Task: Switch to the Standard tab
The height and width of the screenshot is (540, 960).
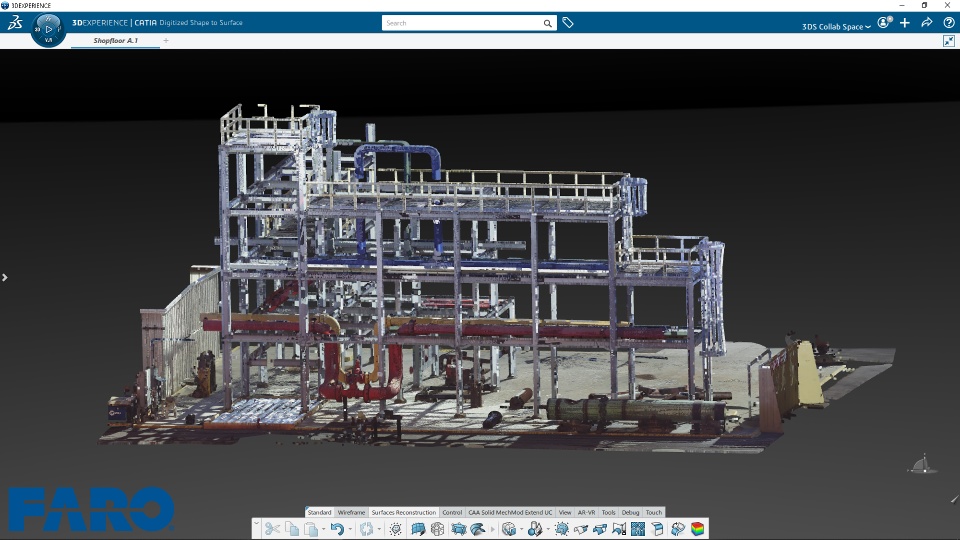Action: click(x=319, y=512)
